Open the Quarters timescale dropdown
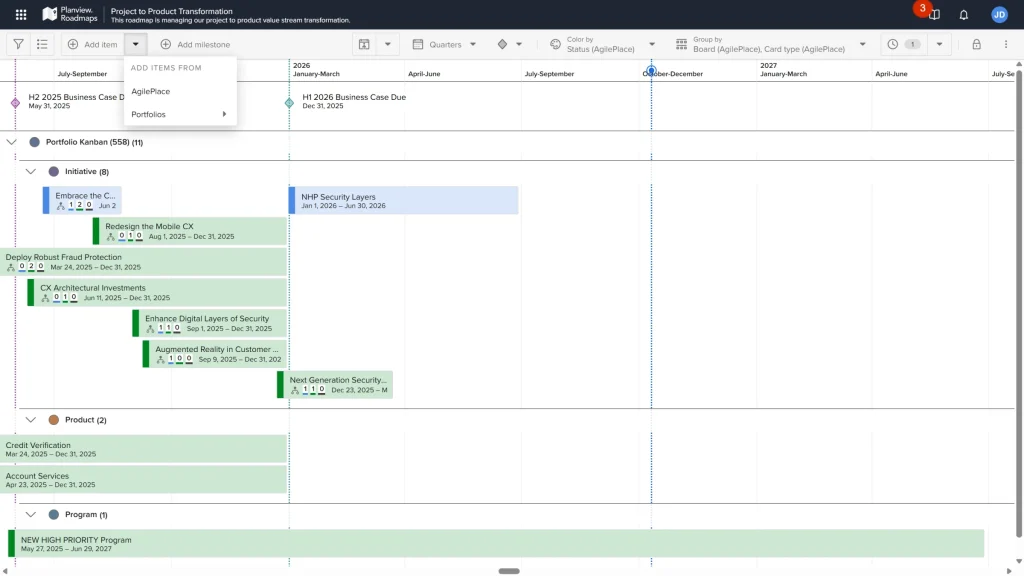Viewport: 1024px width, 576px height. (444, 44)
